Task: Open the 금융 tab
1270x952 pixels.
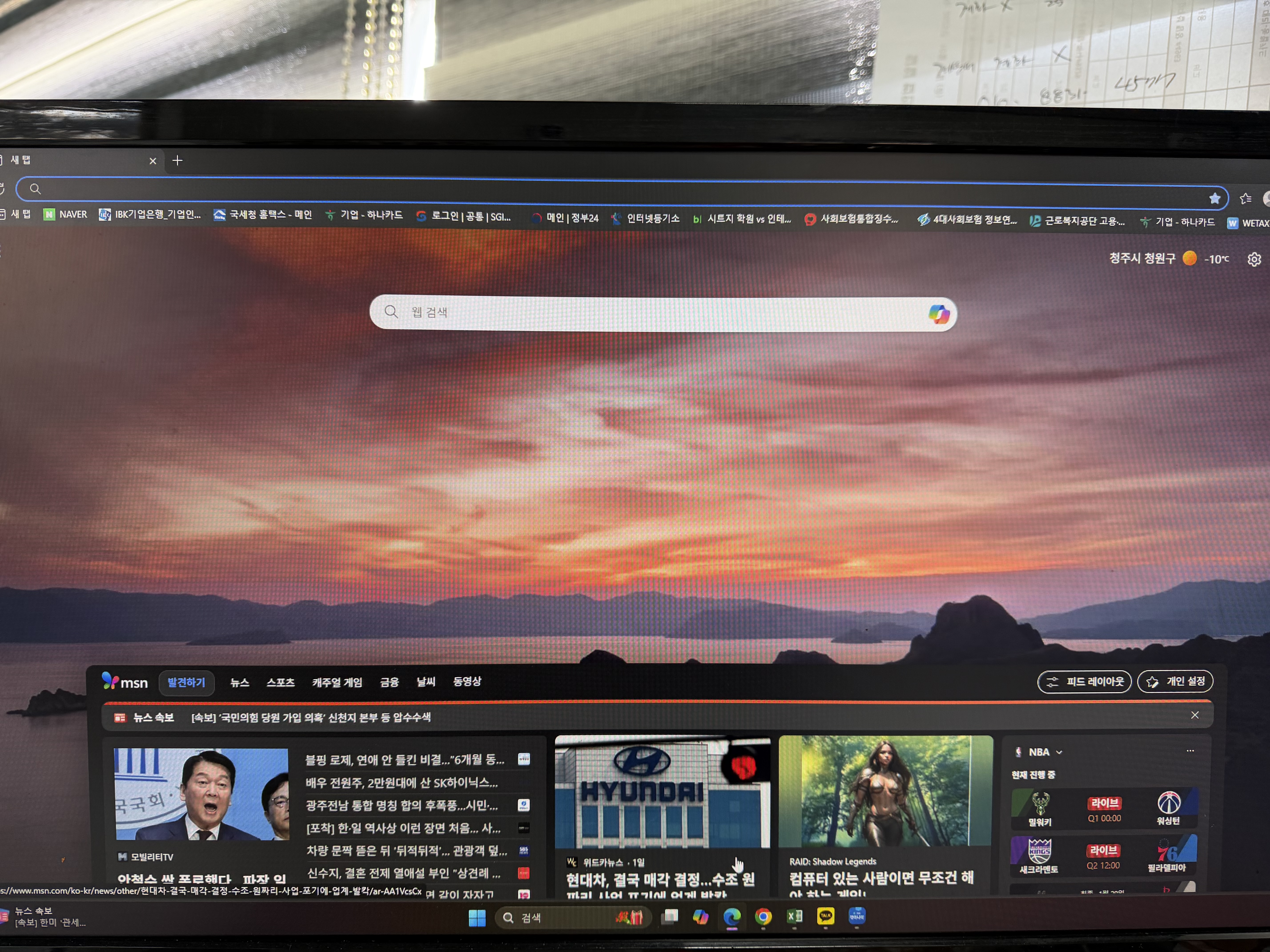Action: pyautogui.click(x=389, y=682)
